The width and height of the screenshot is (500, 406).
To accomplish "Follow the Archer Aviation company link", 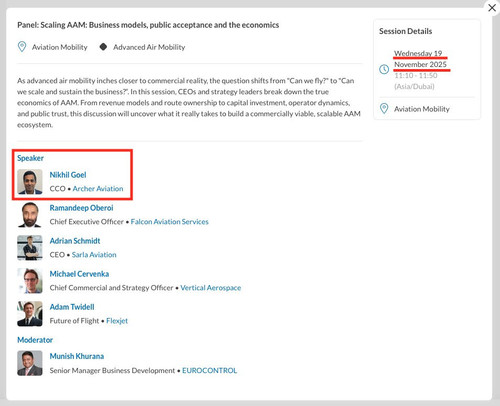I will (x=98, y=189).
